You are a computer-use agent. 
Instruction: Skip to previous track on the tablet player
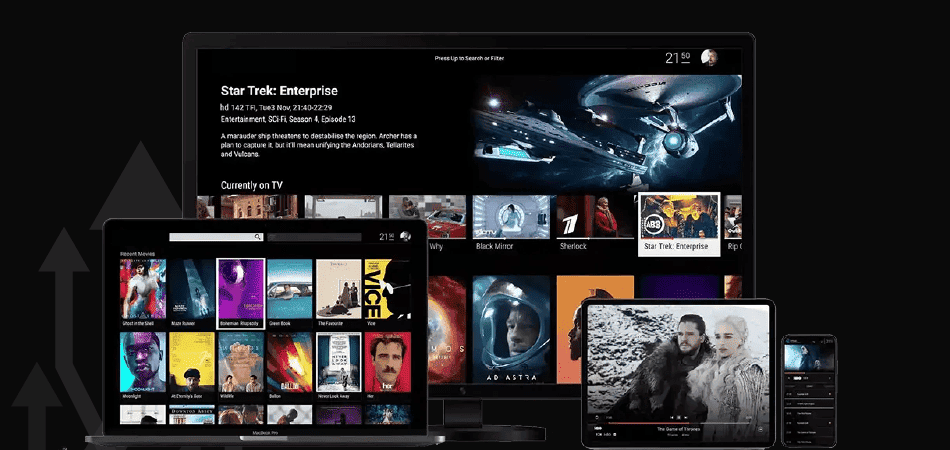tap(672, 417)
